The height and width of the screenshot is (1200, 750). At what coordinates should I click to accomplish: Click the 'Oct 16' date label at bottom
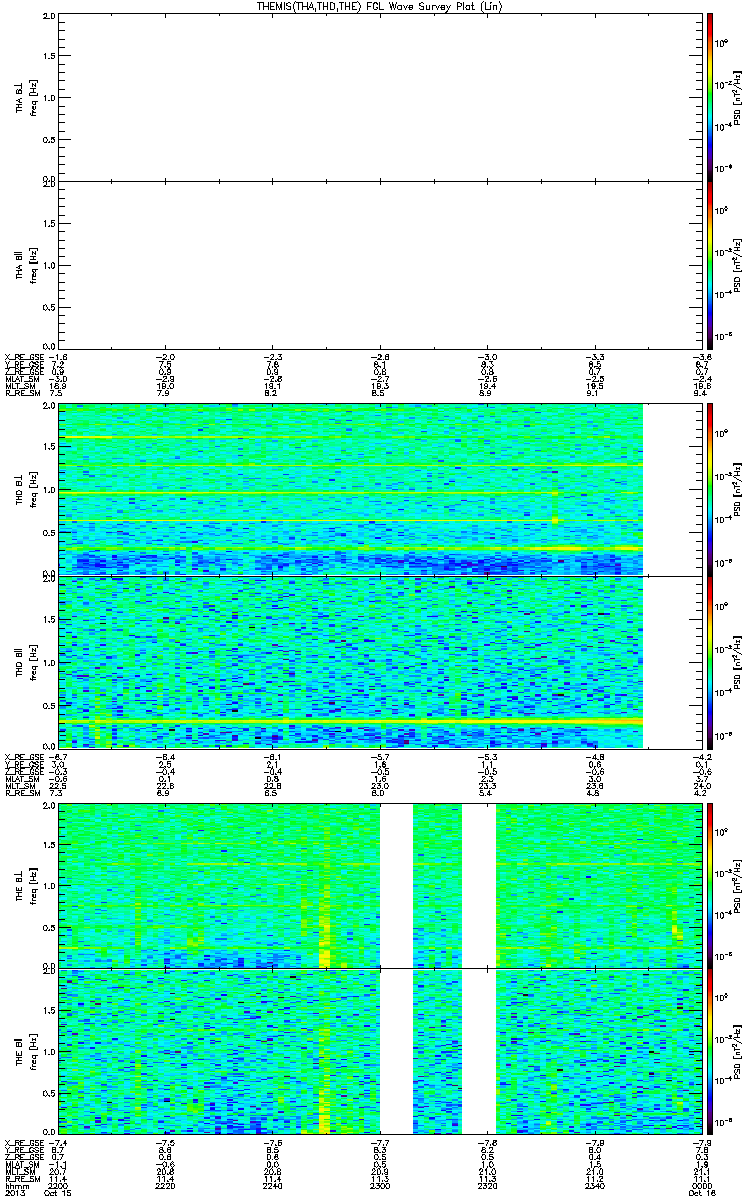click(x=700, y=1192)
